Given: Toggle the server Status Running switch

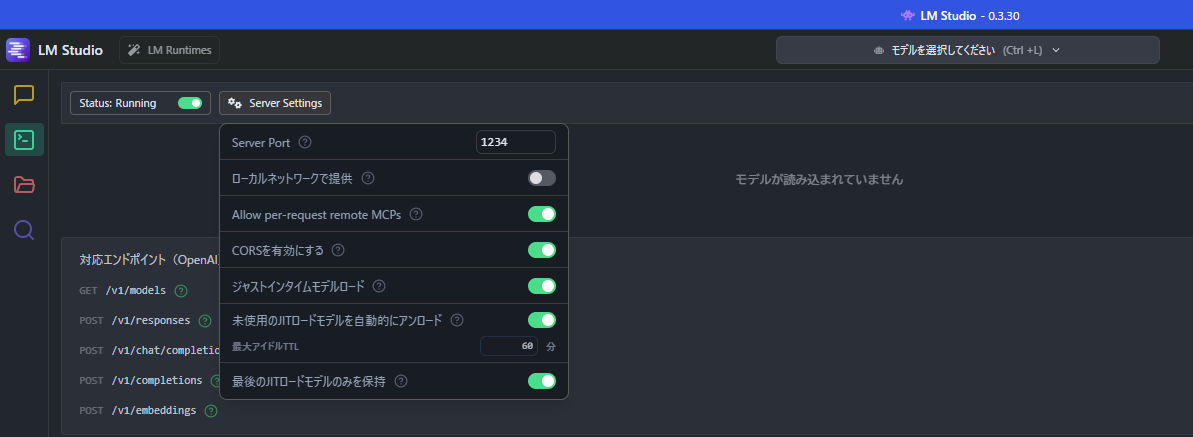Looking at the screenshot, I should tap(190, 103).
